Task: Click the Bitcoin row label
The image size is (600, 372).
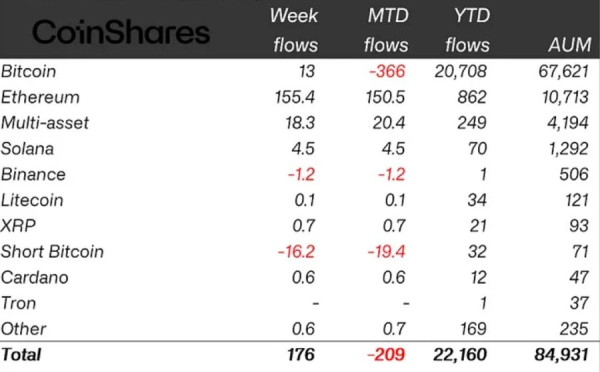Action: 29,72
